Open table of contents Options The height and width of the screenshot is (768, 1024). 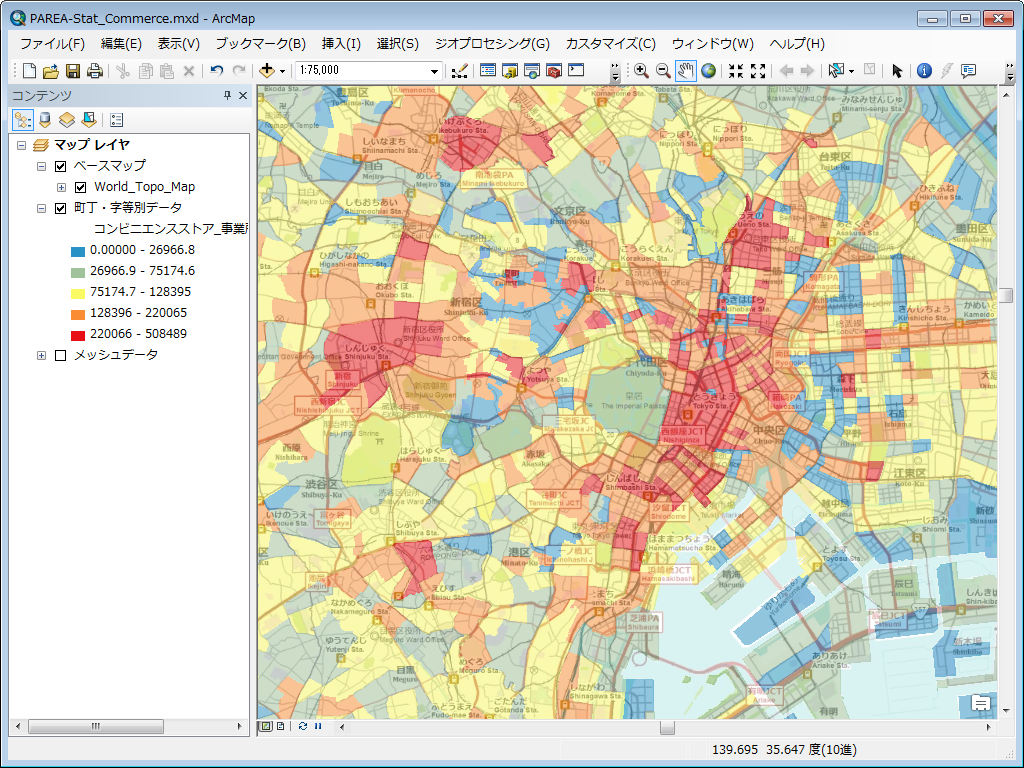coord(116,120)
